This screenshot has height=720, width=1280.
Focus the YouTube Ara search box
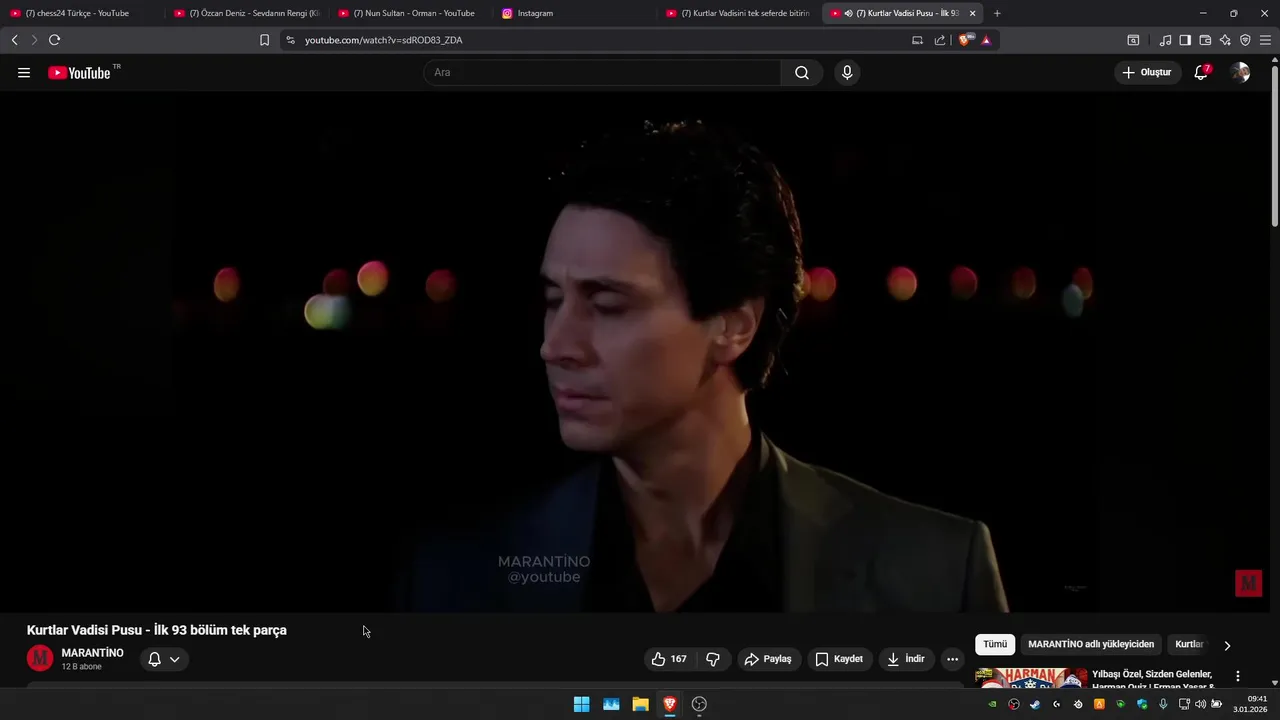pyautogui.click(x=603, y=73)
